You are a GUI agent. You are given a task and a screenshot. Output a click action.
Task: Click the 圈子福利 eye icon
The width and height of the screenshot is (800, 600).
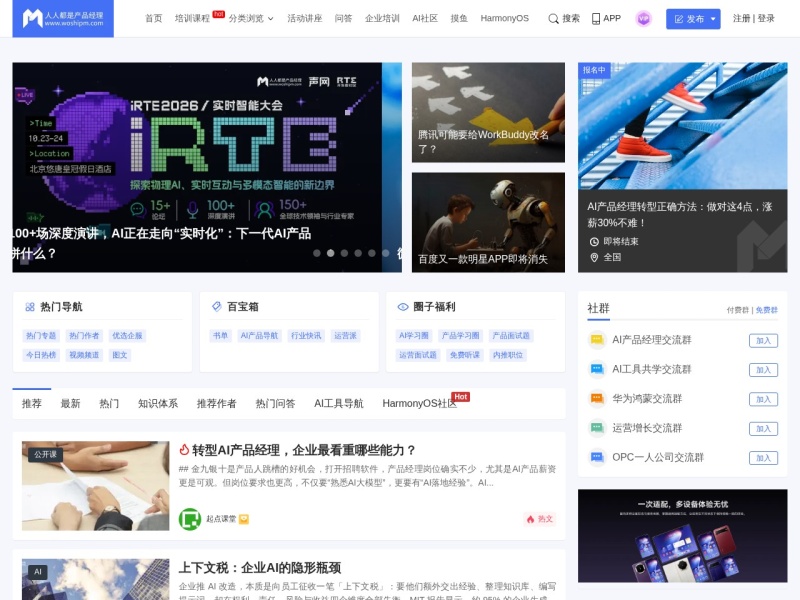click(403, 307)
